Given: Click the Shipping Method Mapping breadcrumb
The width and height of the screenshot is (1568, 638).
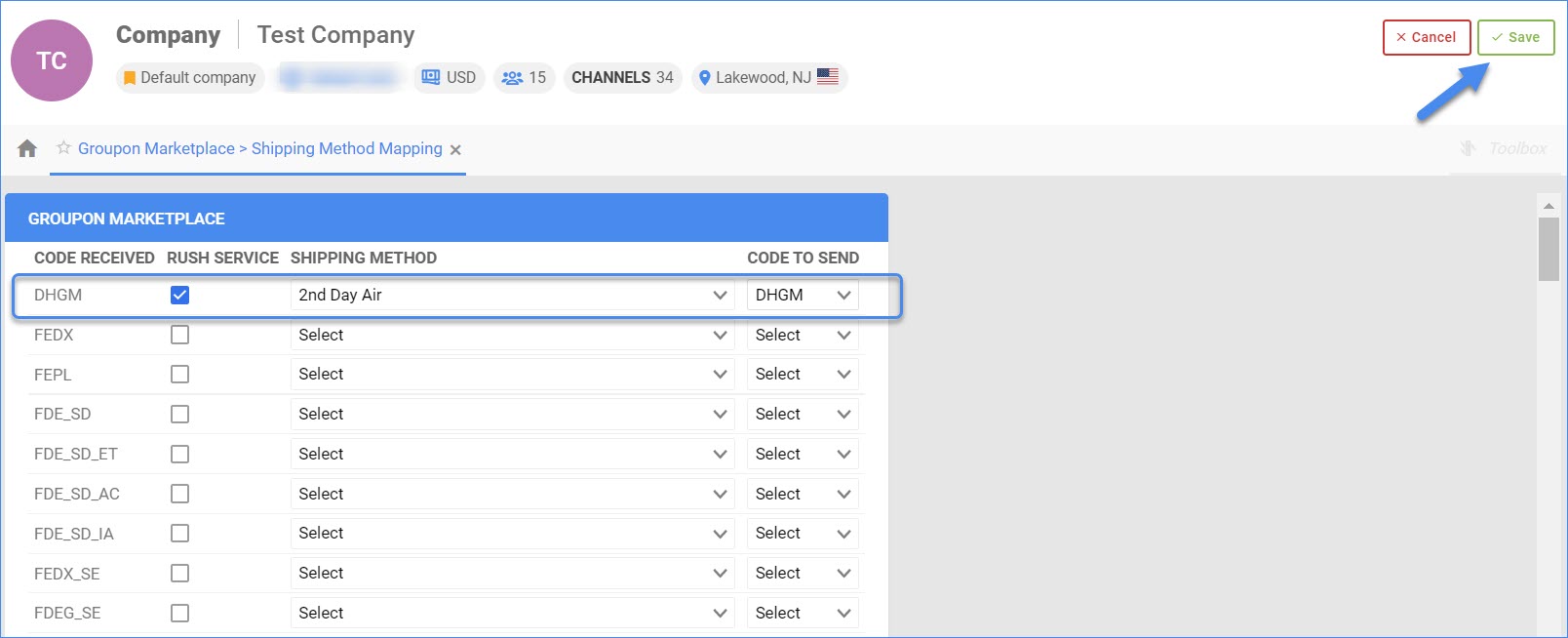Looking at the screenshot, I should coord(347,148).
